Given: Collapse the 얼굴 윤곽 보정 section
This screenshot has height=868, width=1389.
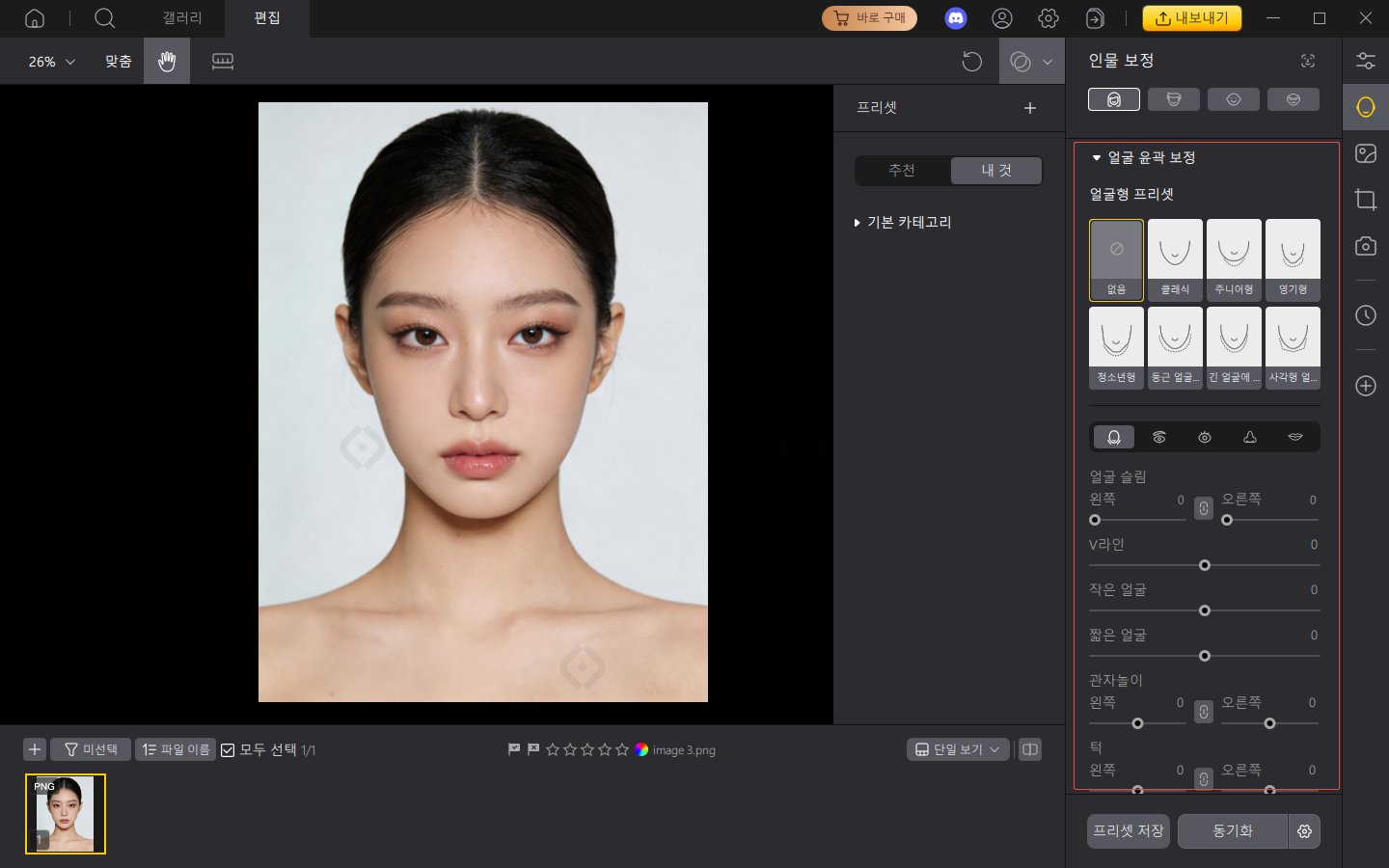Looking at the screenshot, I should pos(1098,157).
